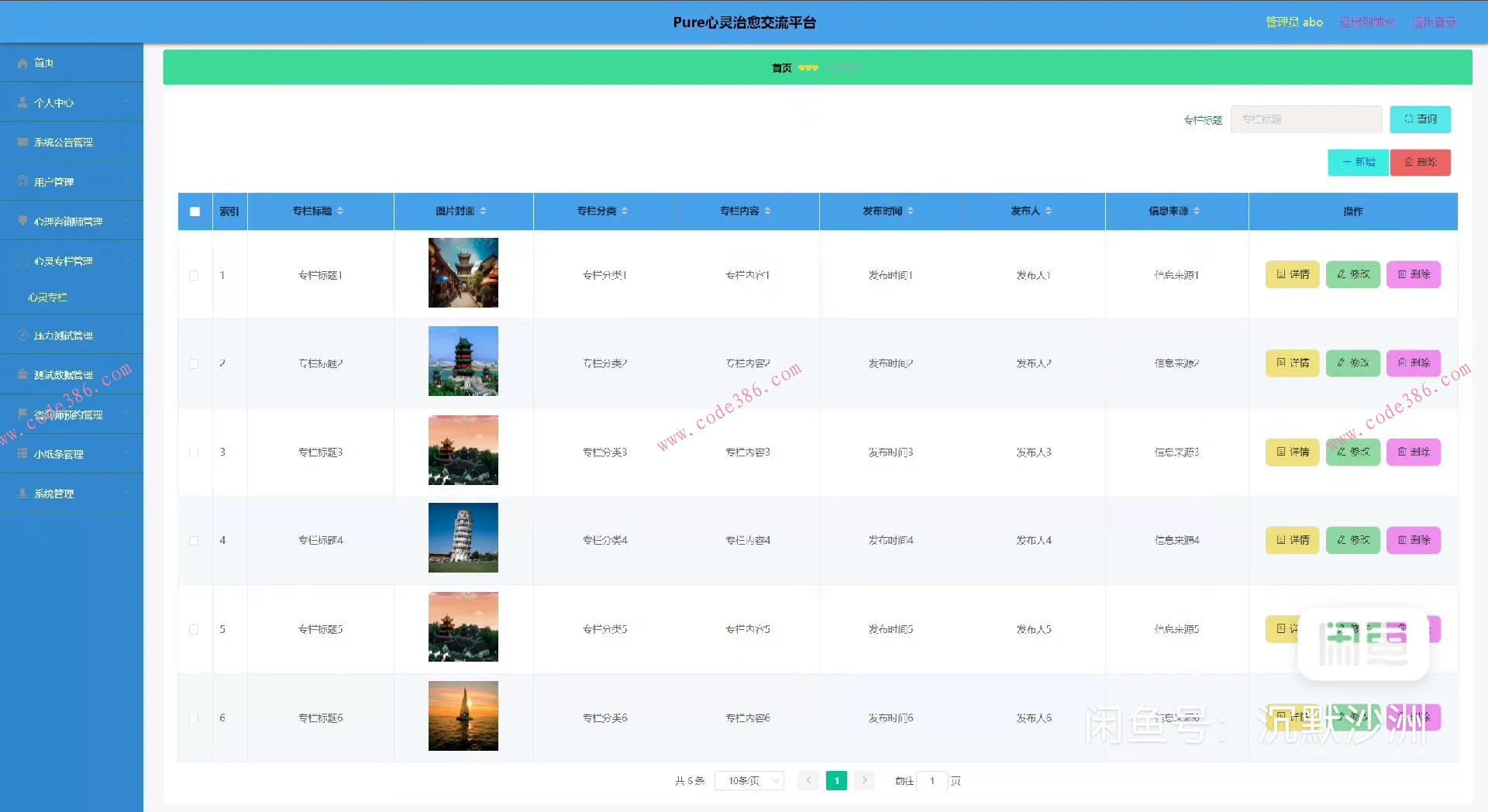Click the sort arrows on 发布人 column
Viewport: 1488px width, 812px height.
[x=1049, y=211]
